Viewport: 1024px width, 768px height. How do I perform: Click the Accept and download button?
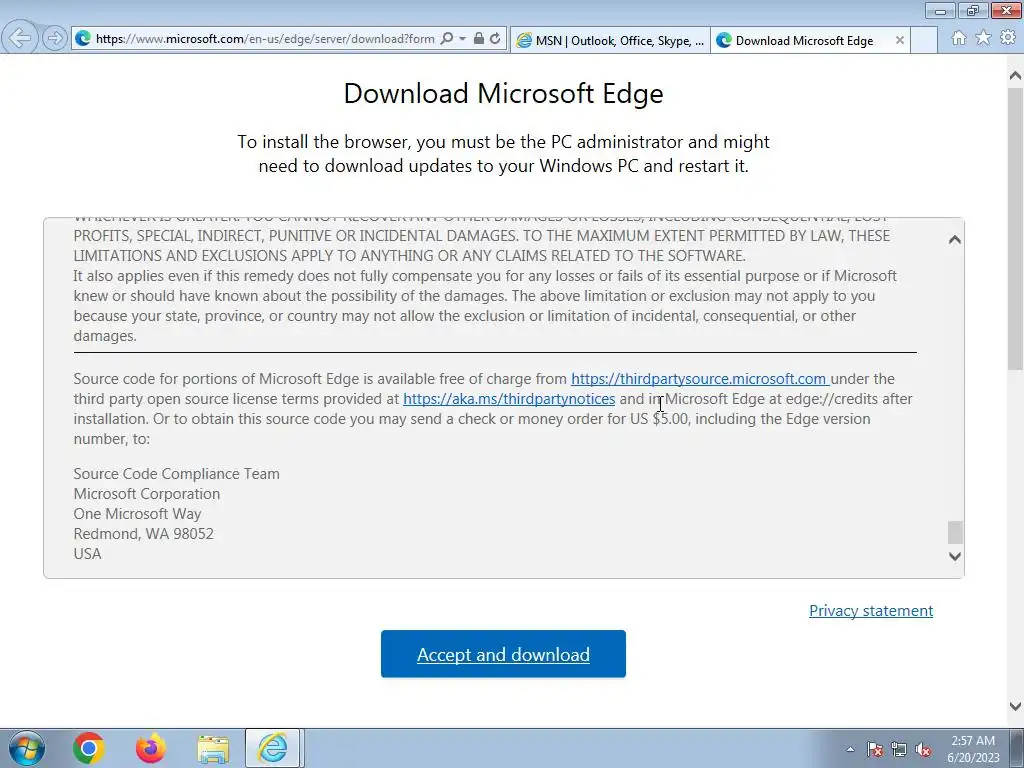(503, 654)
